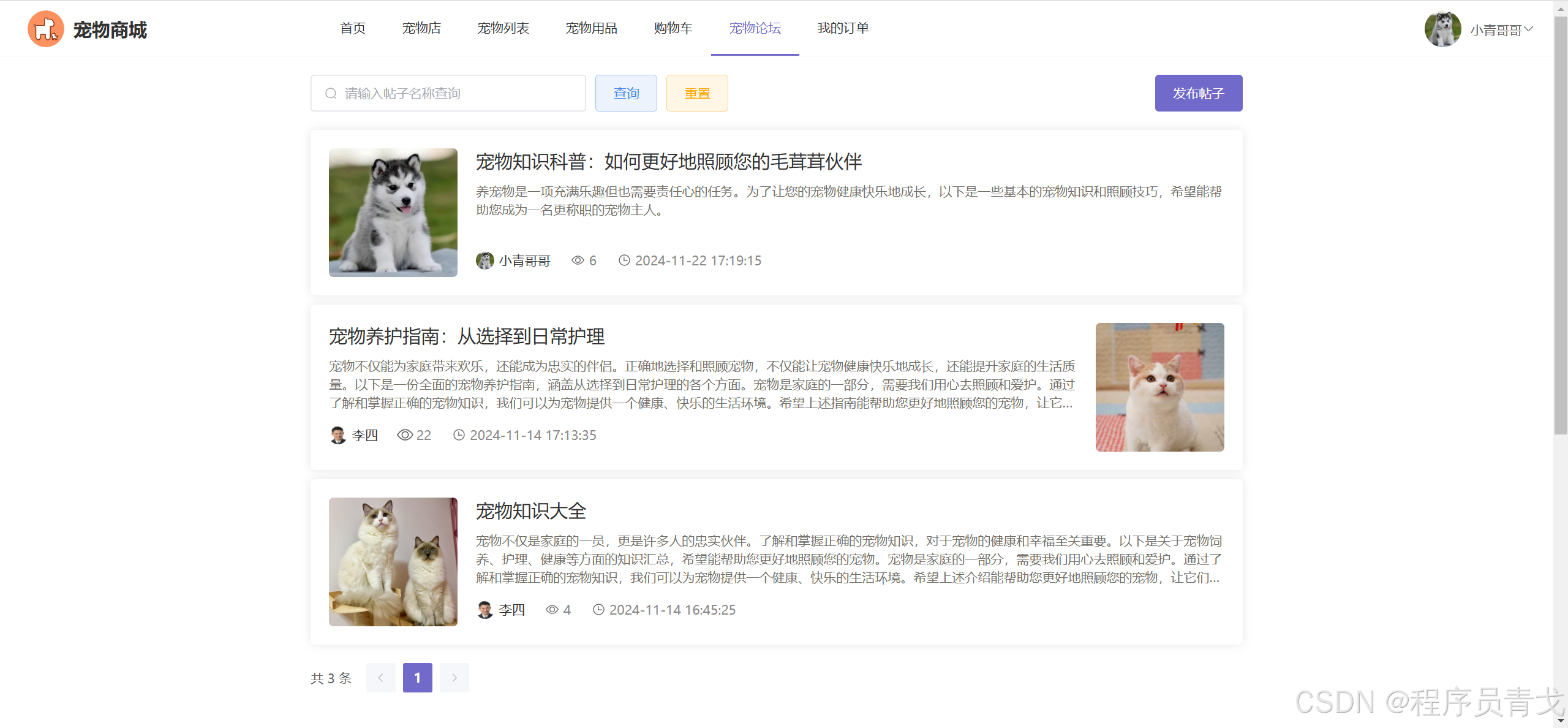
Task: Click the 发布帖子 publish button
Action: point(1198,93)
